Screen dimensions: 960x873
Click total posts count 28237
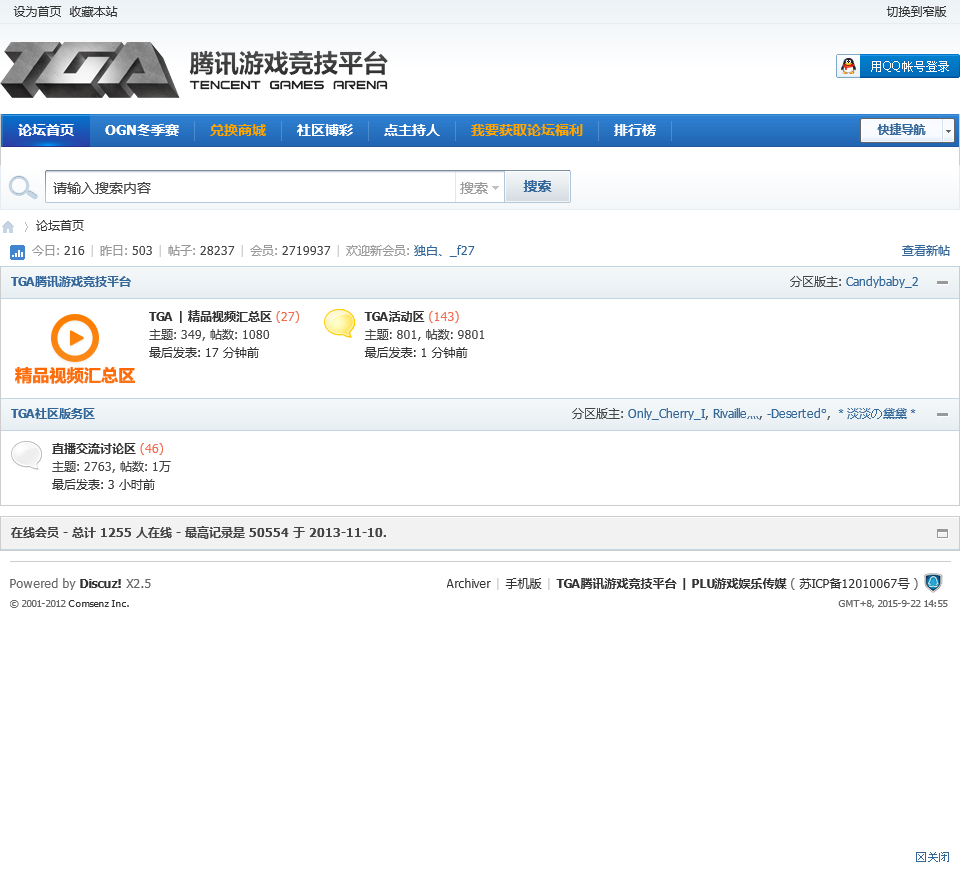[x=217, y=251]
